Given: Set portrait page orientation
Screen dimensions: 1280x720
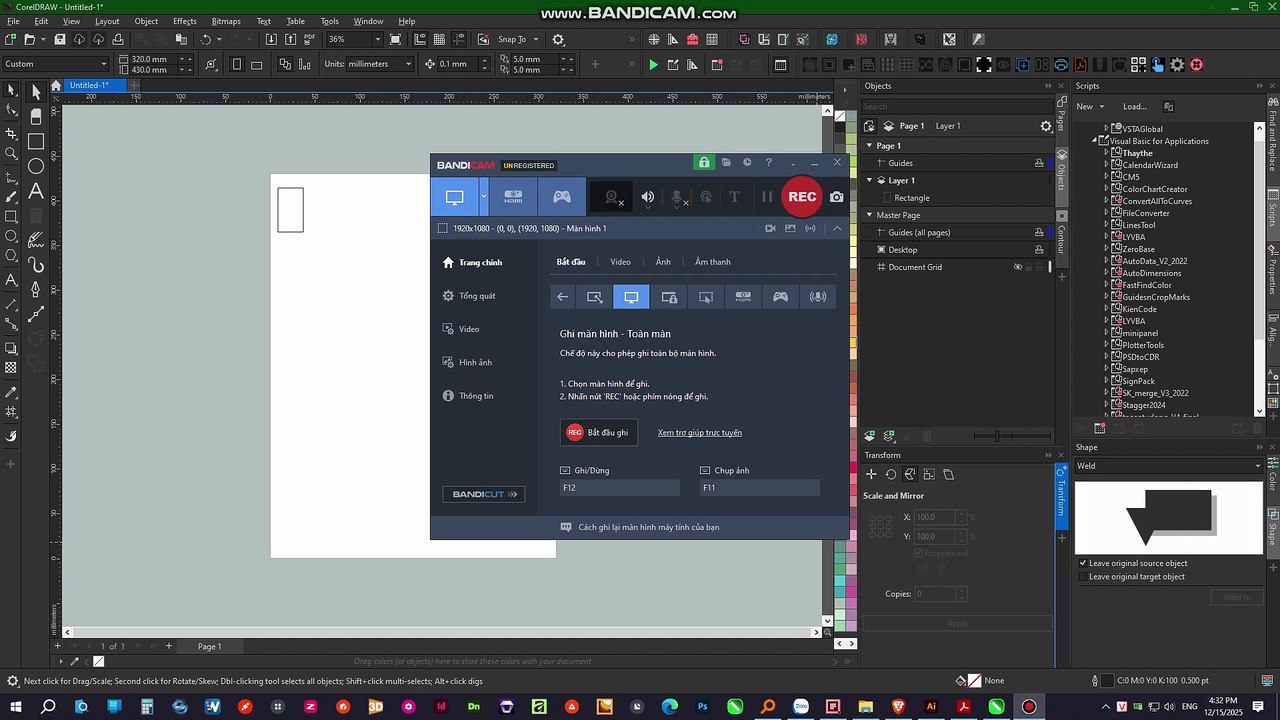Looking at the screenshot, I should tap(237, 64).
